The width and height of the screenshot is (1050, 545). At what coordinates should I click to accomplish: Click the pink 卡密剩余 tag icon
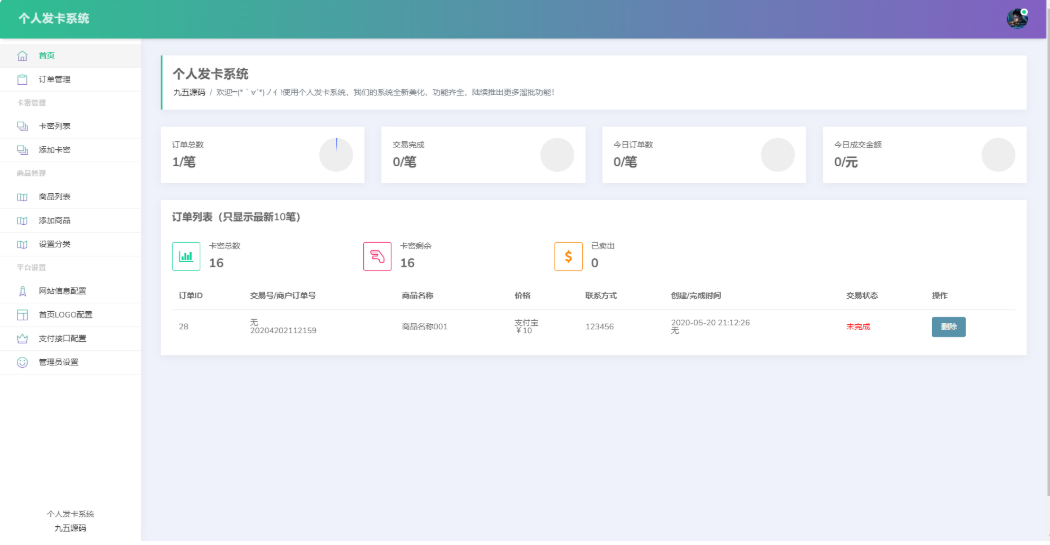point(377,256)
